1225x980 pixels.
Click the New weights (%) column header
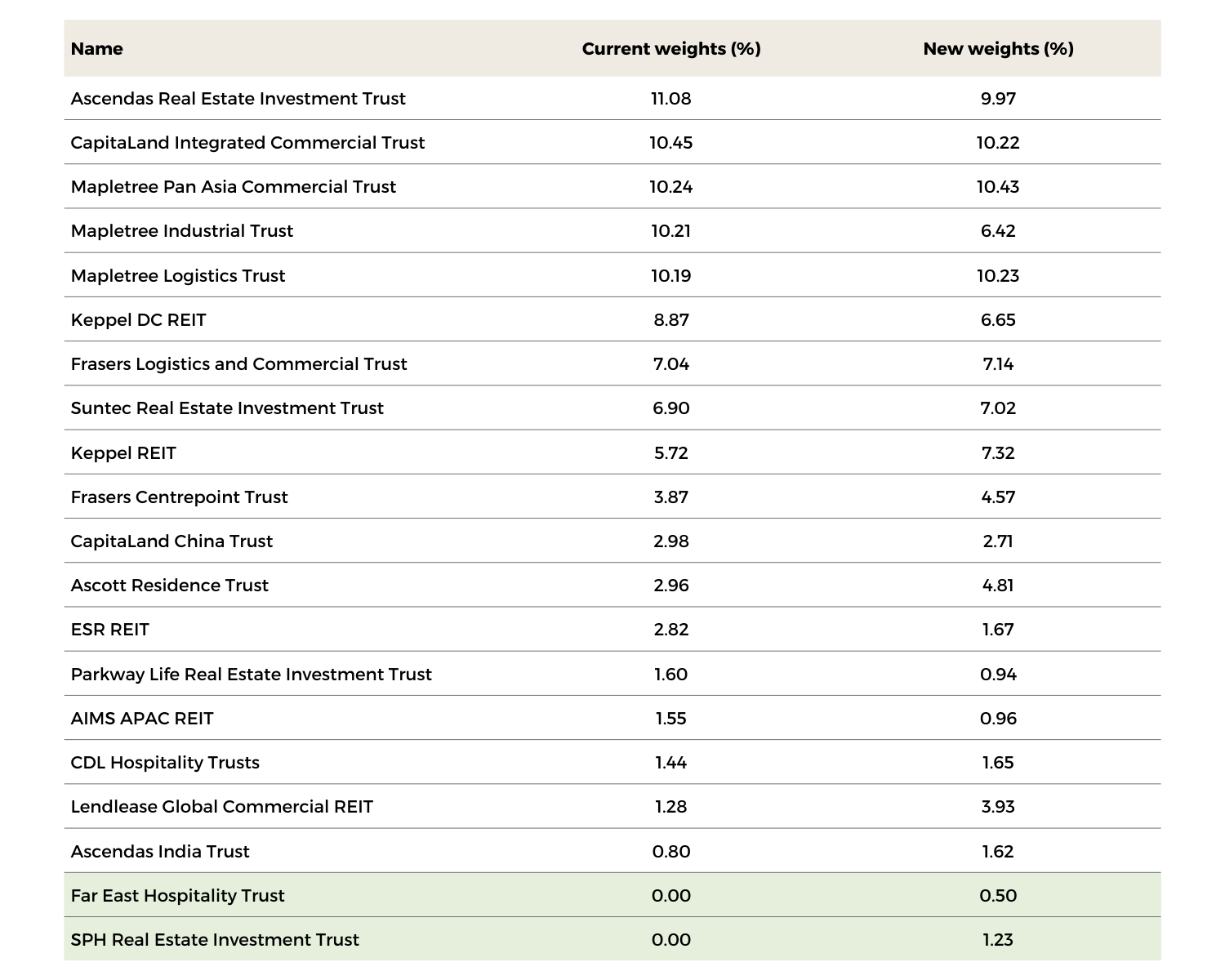pyautogui.click(x=998, y=49)
